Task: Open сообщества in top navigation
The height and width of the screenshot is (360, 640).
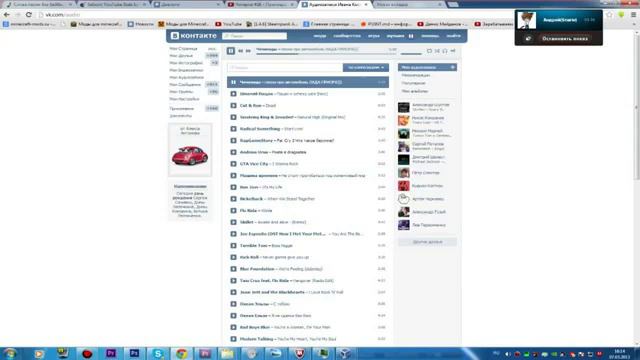Action: [x=347, y=36]
